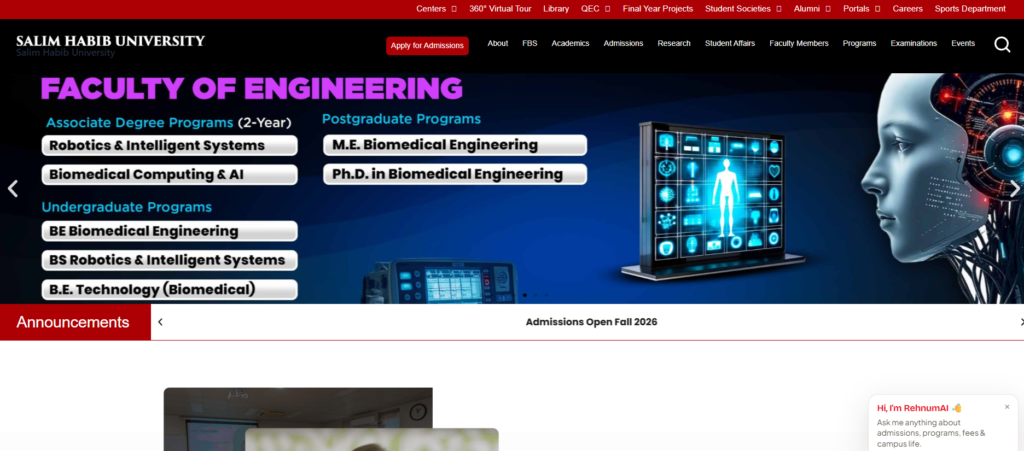
Task: Open the Research menu
Action: [x=674, y=44]
